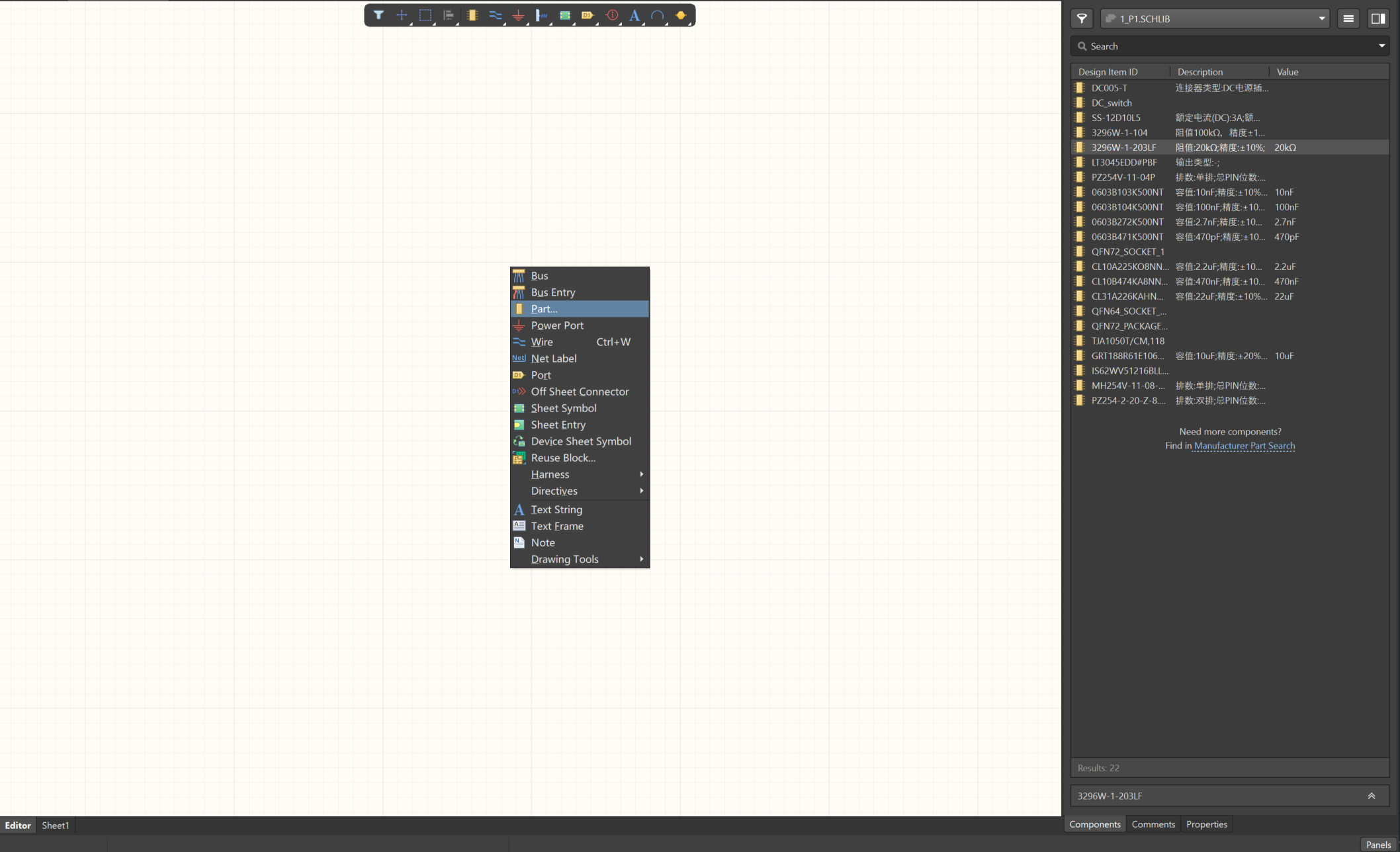The image size is (1400, 852).
Task: Select the GND power port toolbar icon
Action: tap(518, 15)
